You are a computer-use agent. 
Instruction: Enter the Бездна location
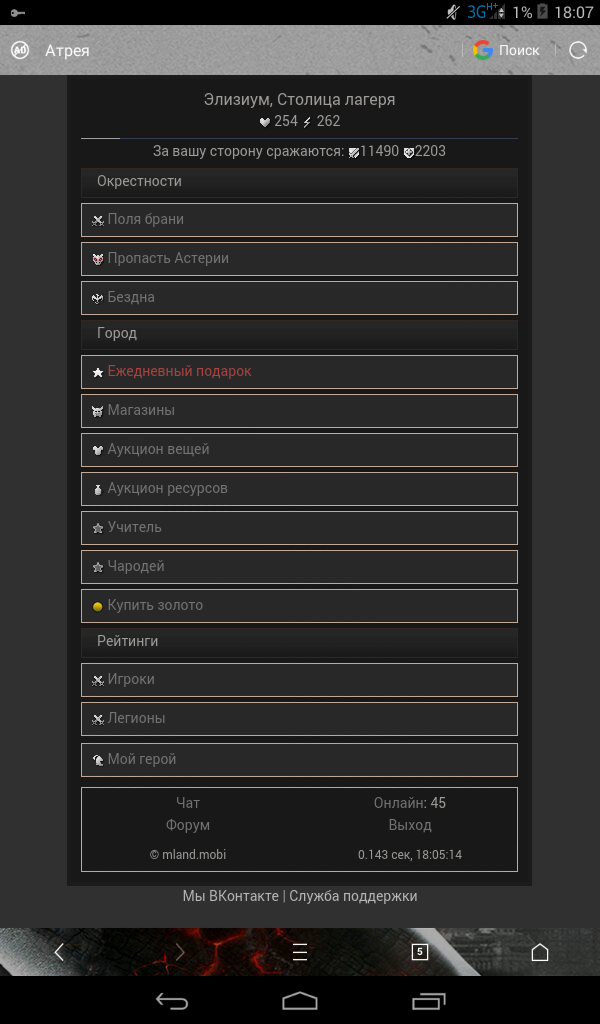point(299,298)
